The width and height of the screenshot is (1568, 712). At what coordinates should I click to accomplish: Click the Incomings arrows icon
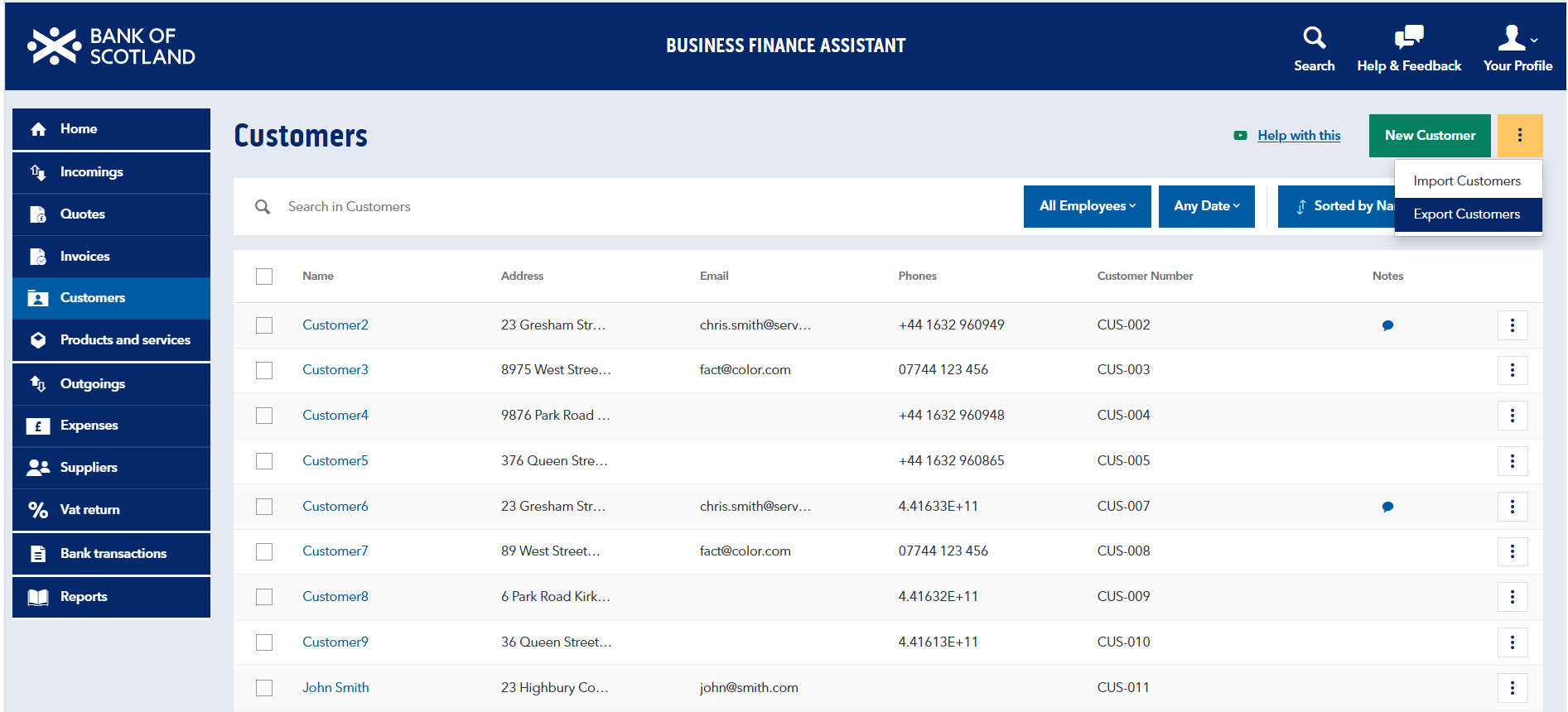click(x=38, y=172)
